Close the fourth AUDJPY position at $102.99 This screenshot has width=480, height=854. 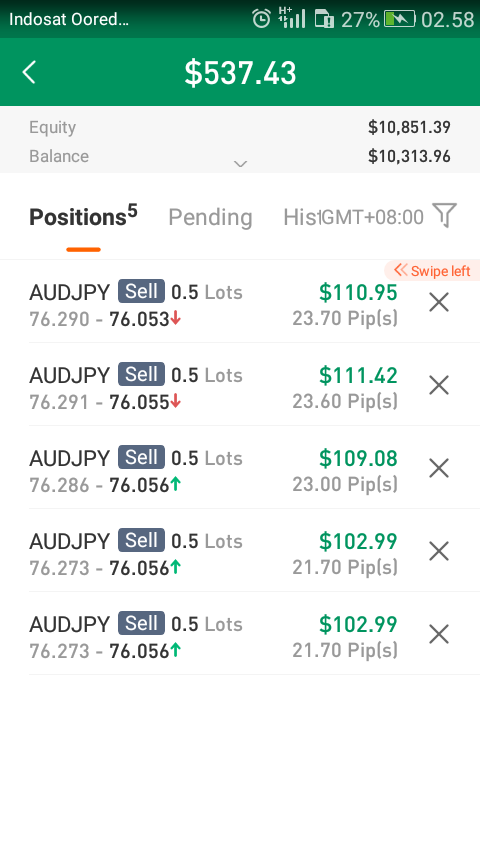point(439,551)
